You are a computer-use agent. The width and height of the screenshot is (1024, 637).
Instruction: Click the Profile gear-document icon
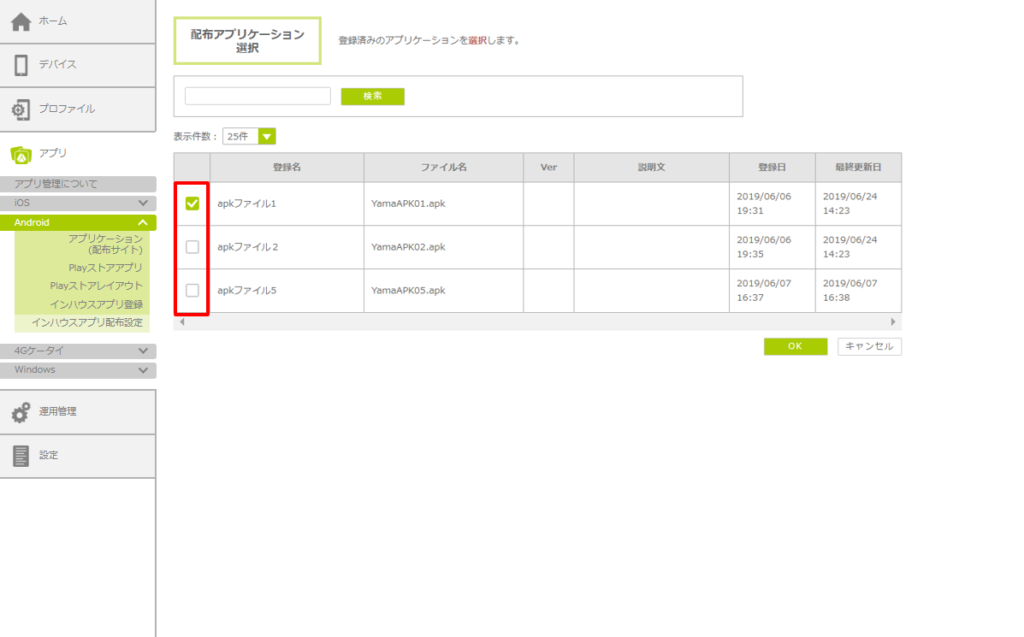(21, 109)
